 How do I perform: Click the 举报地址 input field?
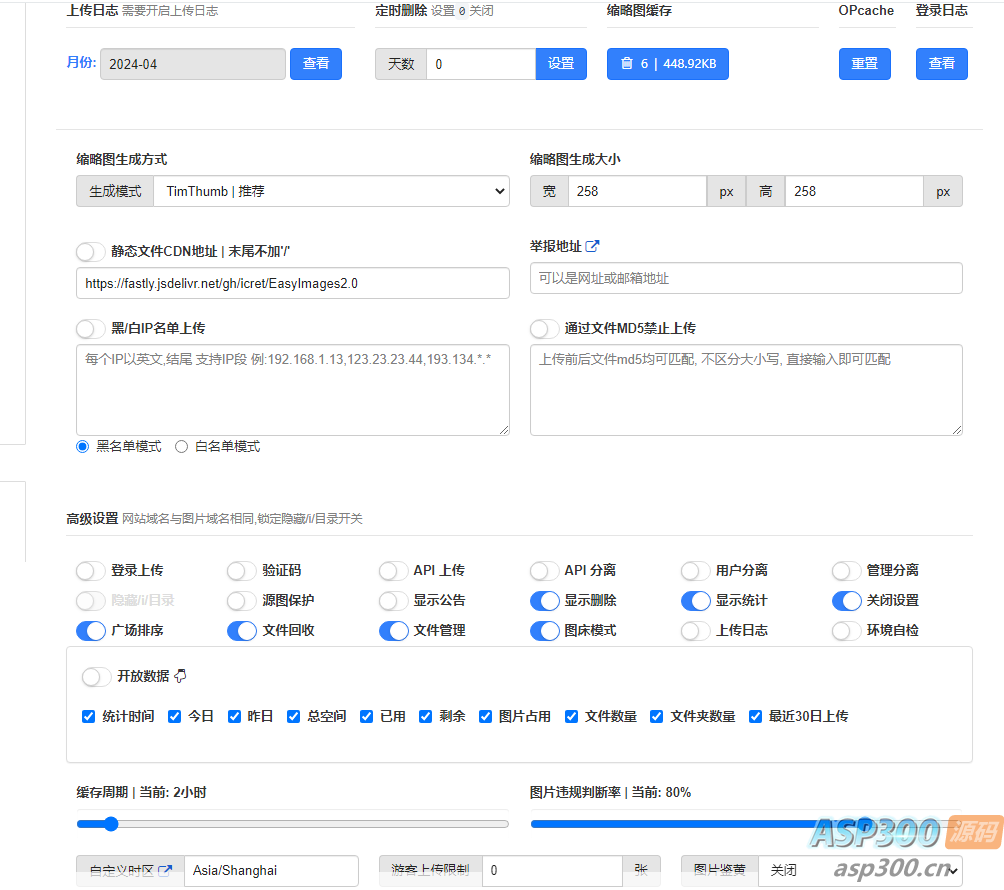point(746,279)
